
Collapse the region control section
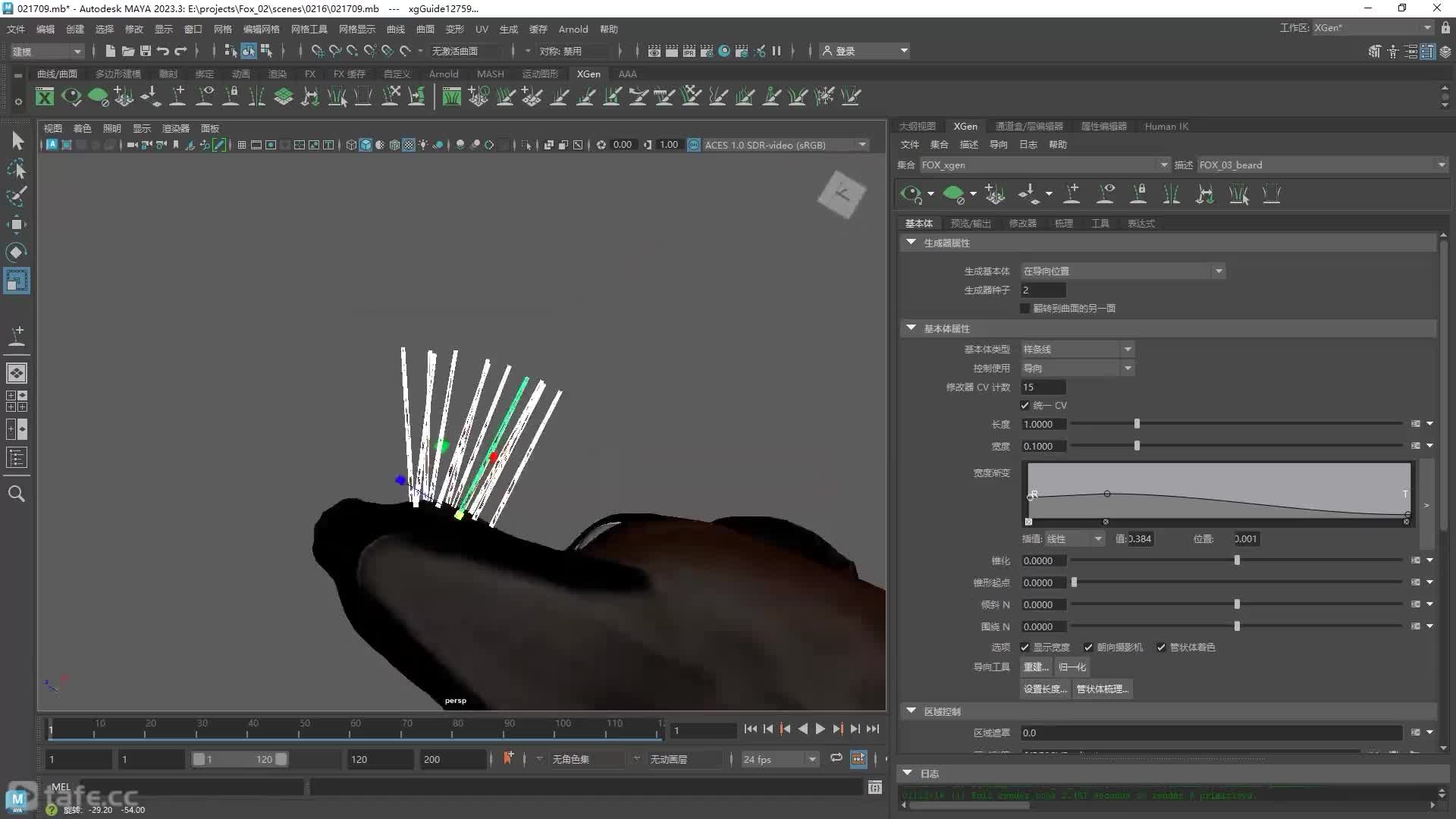911,711
